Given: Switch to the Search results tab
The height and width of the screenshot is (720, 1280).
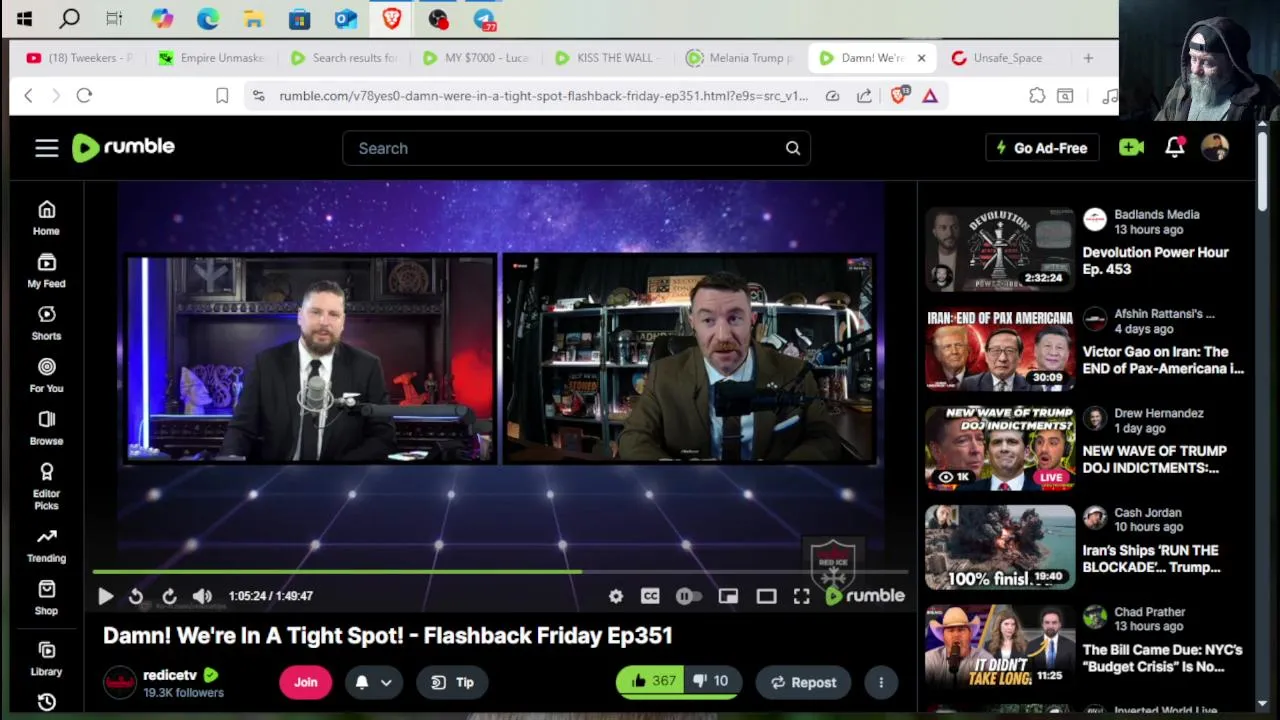Looking at the screenshot, I should point(344,58).
